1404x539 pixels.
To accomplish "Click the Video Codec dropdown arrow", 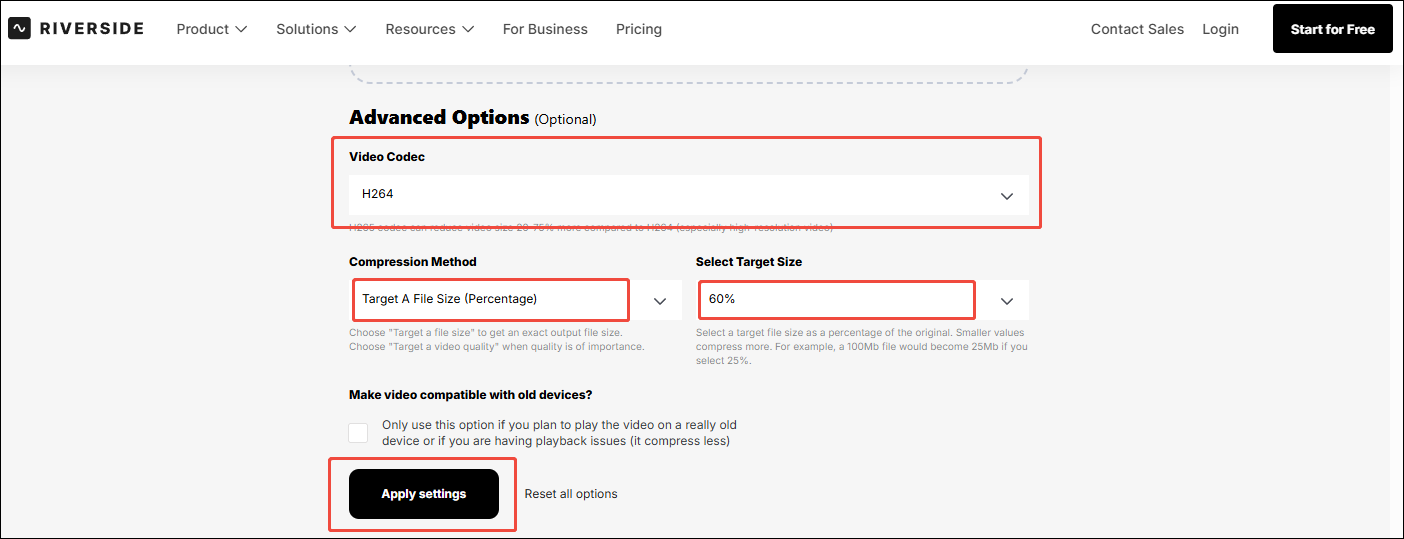I will (1007, 196).
